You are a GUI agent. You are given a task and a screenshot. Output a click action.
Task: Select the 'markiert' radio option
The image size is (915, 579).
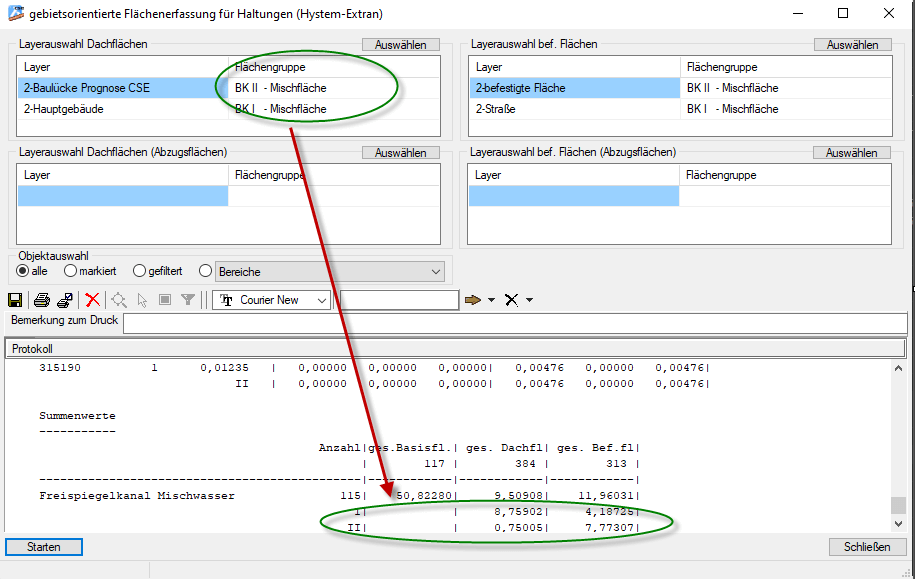[x=71, y=271]
